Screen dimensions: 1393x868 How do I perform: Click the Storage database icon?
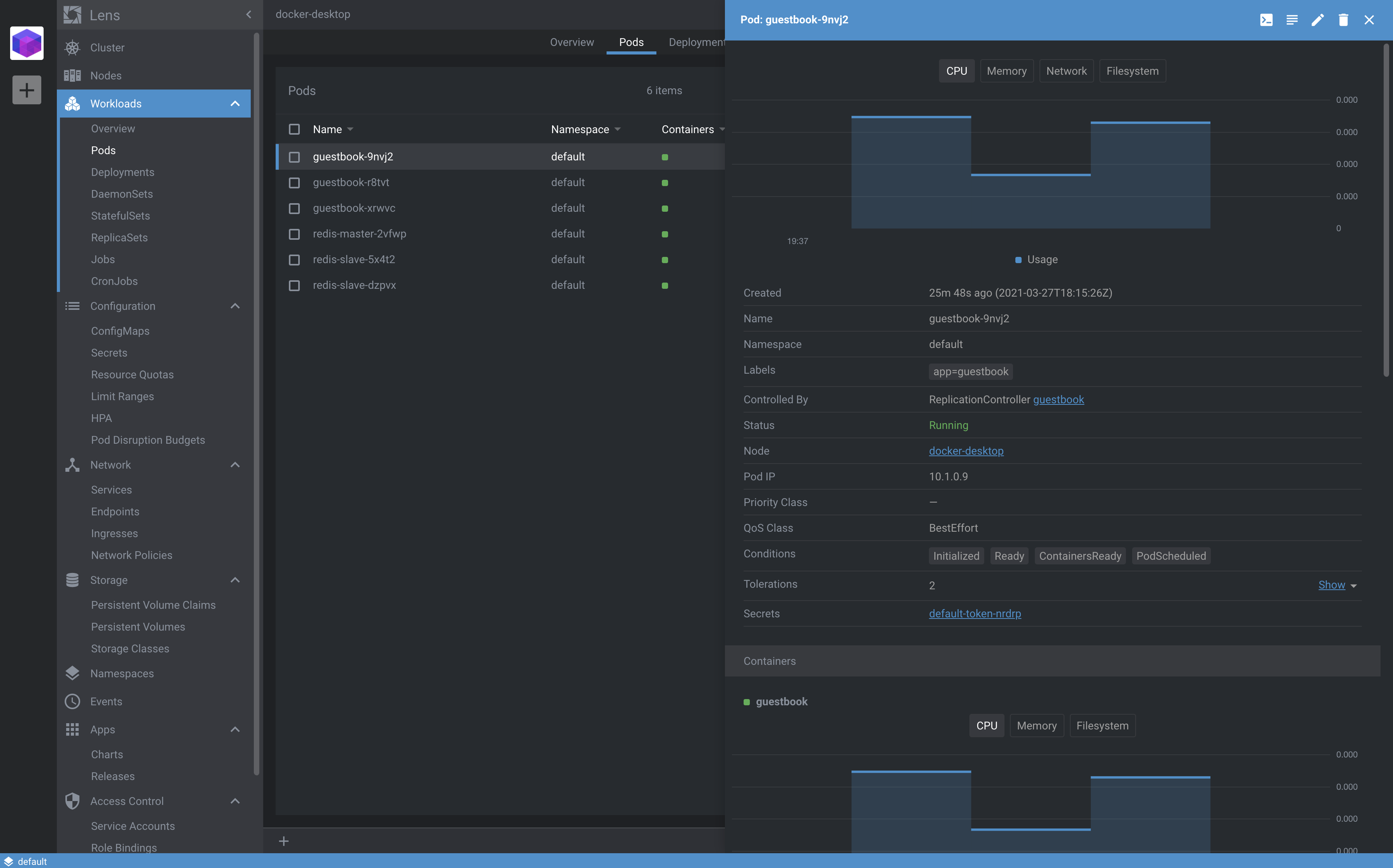coord(72,580)
